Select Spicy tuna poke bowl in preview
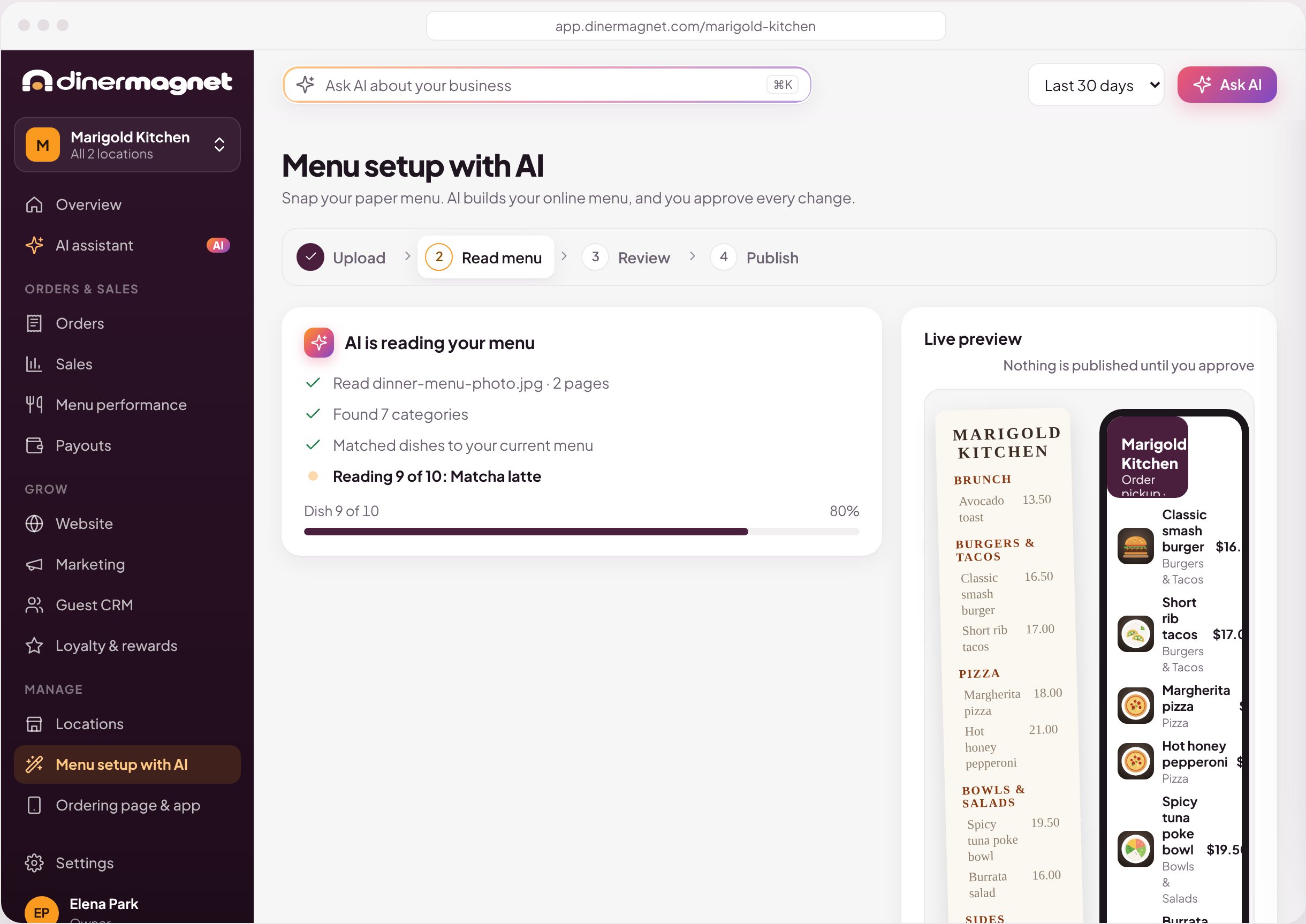 (x=1179, y=849)
